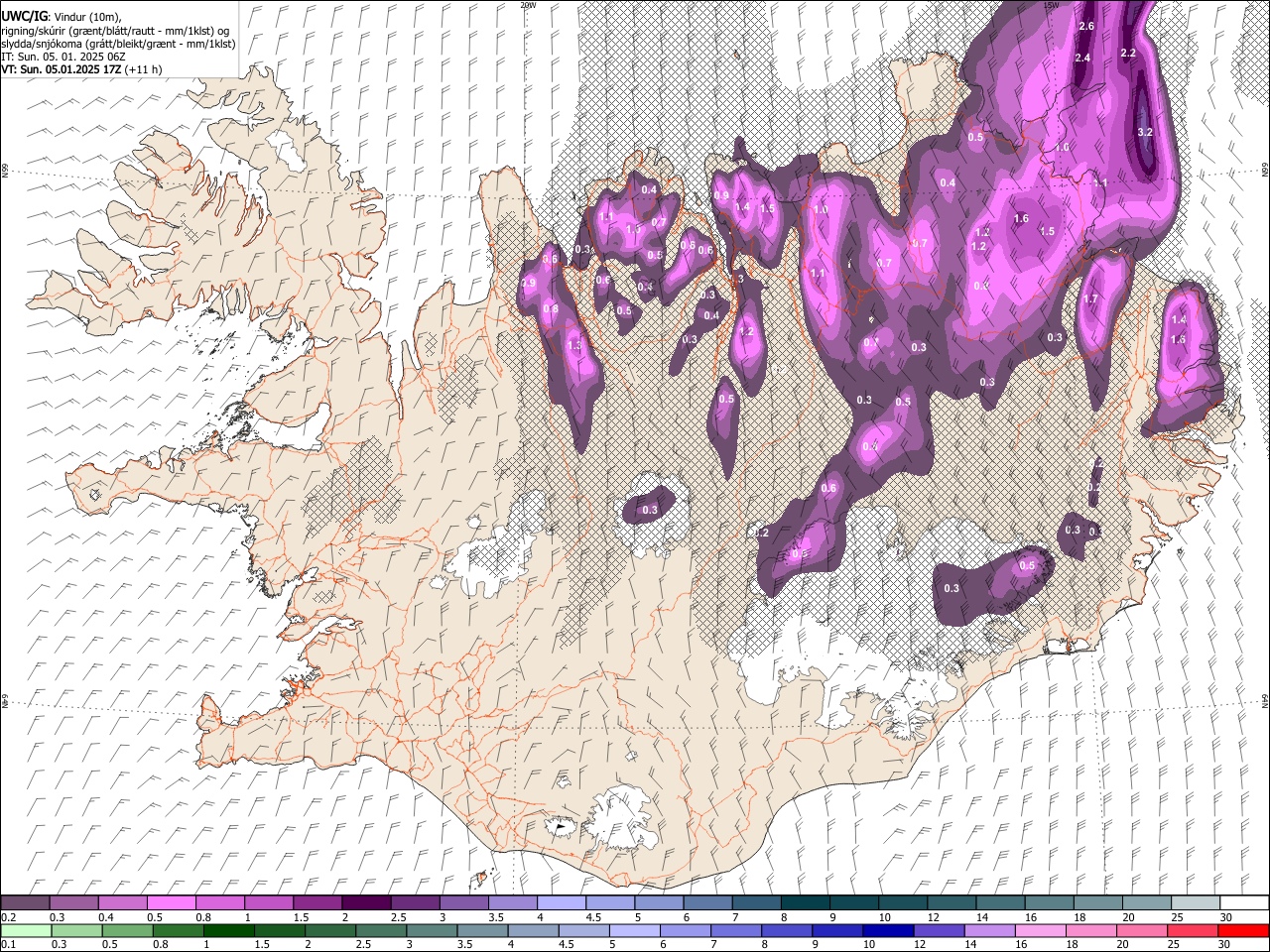Click the upper legend swatch starting at 0.2
Screen dimensions: 1270x952
click(x=25, y=903)
